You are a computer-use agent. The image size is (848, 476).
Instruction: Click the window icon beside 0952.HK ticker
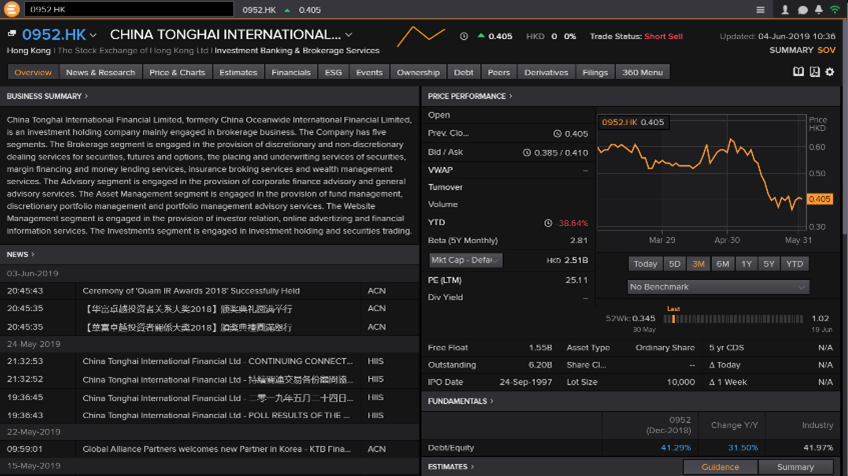coord(12,34)
